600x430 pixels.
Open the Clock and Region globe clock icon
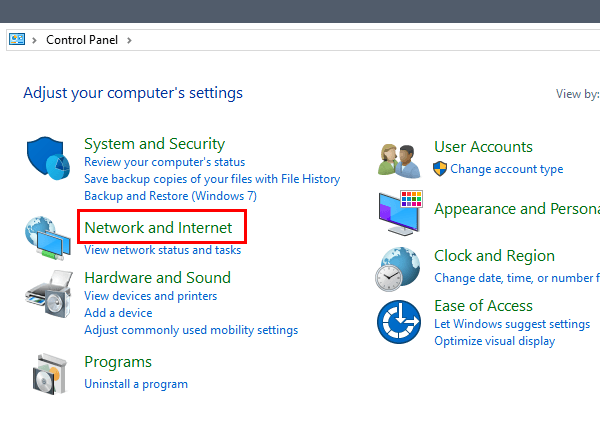(x=398, y=269)
